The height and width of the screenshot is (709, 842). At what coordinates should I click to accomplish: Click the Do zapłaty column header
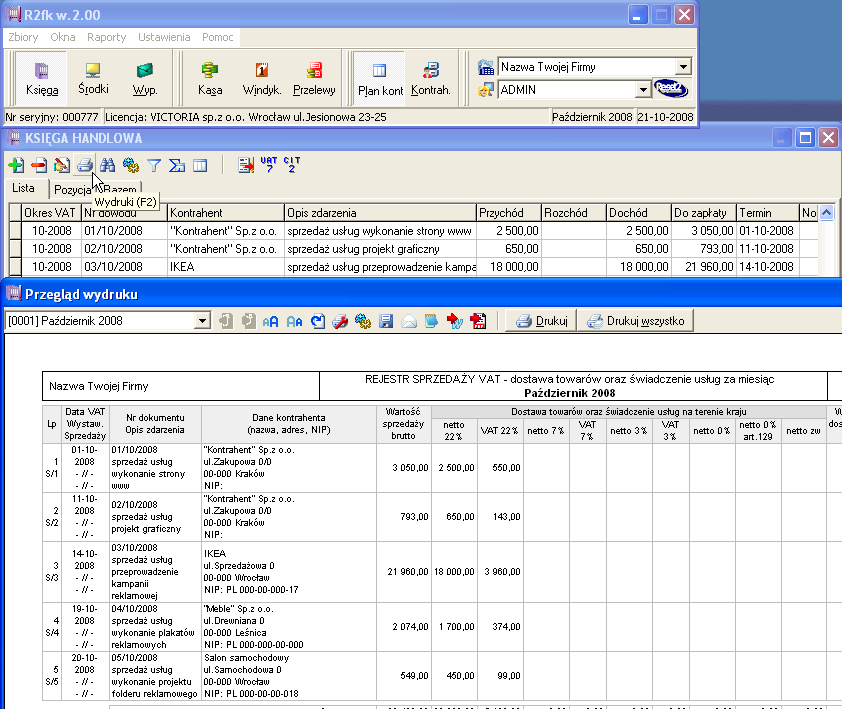tap(703, 213)
